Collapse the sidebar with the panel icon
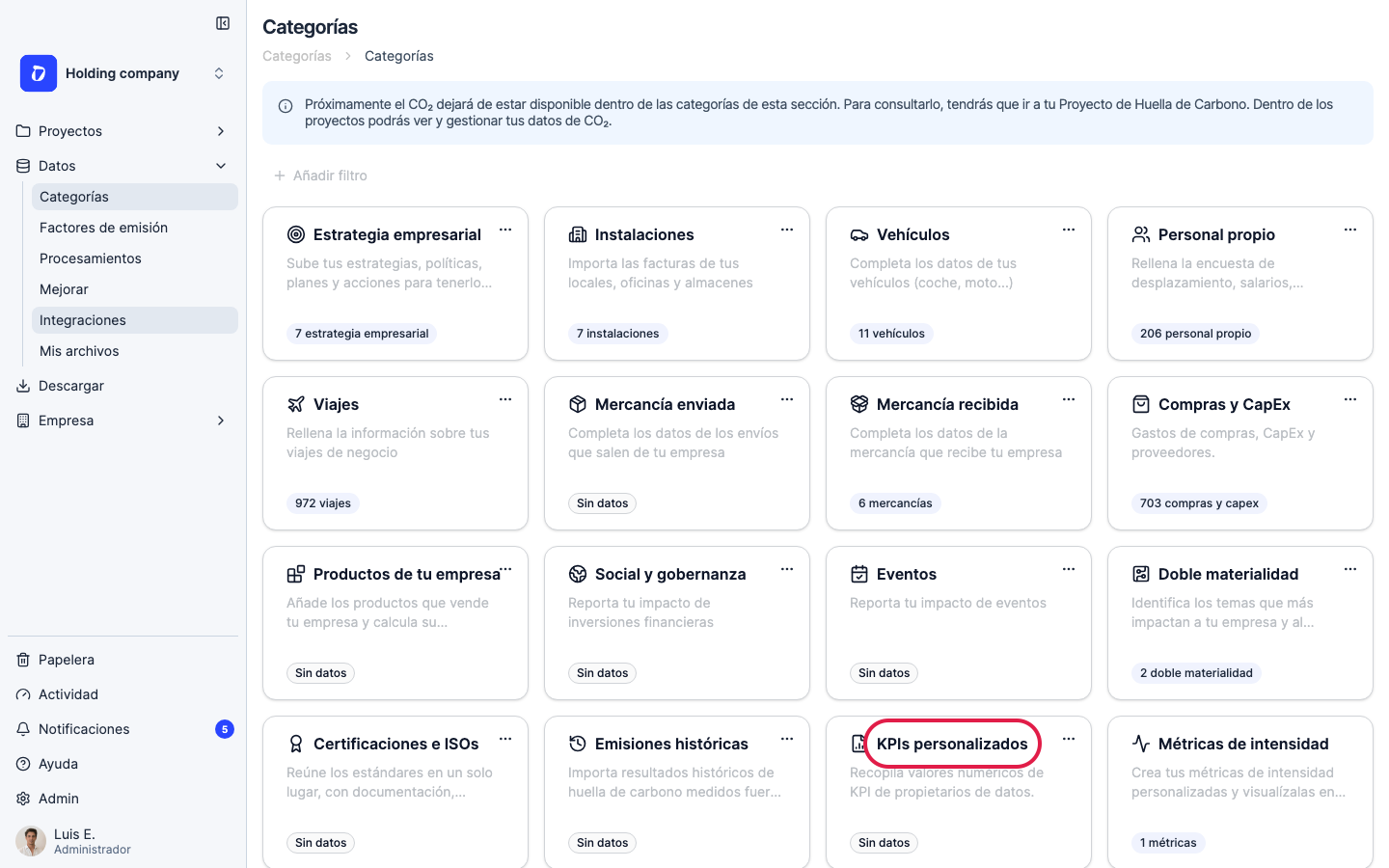Image resolution: width=1389 pixels, height=868 pixels. point(223,23)
